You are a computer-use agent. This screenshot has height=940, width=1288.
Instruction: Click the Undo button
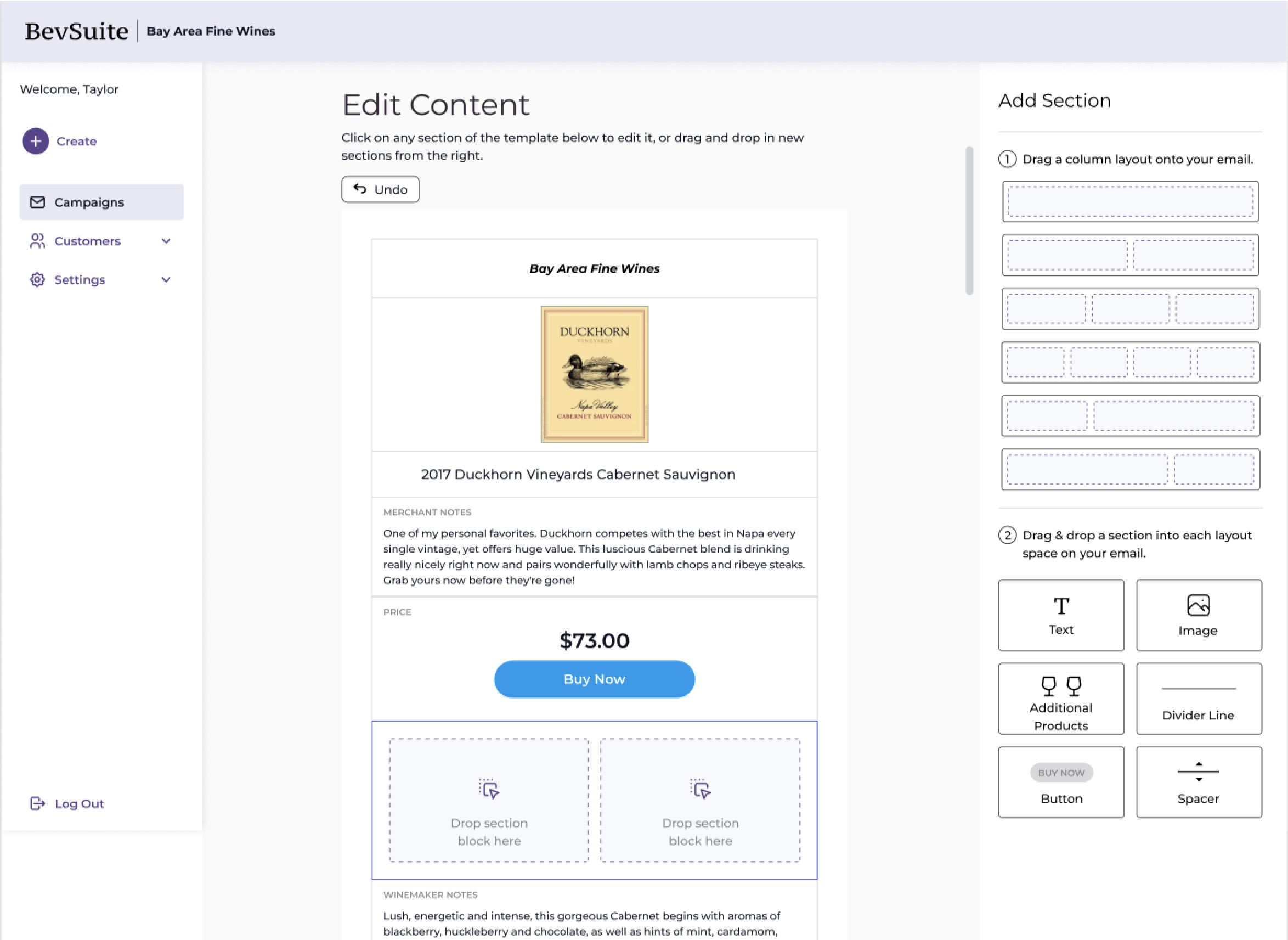[380, 189]
